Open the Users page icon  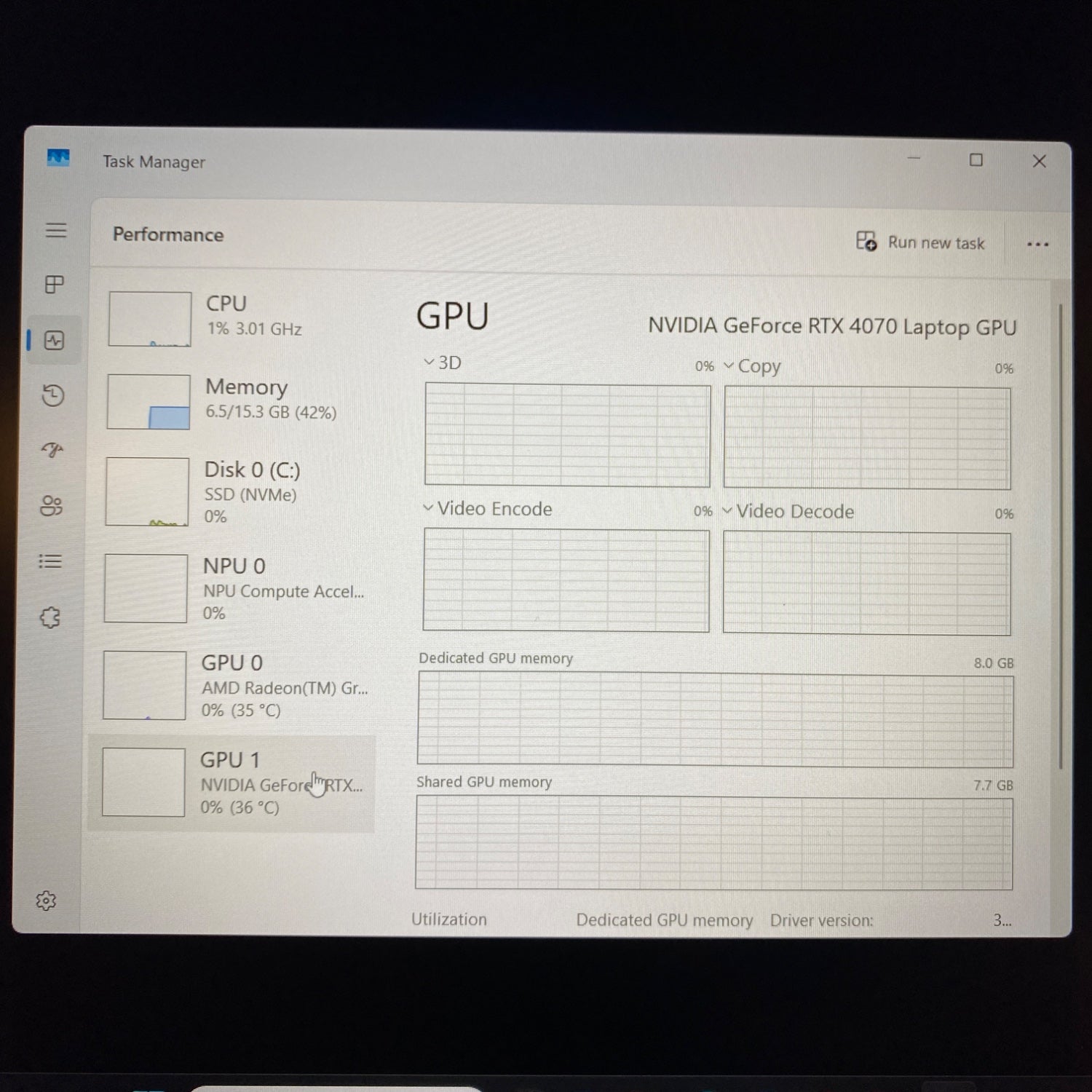[51, 506]
